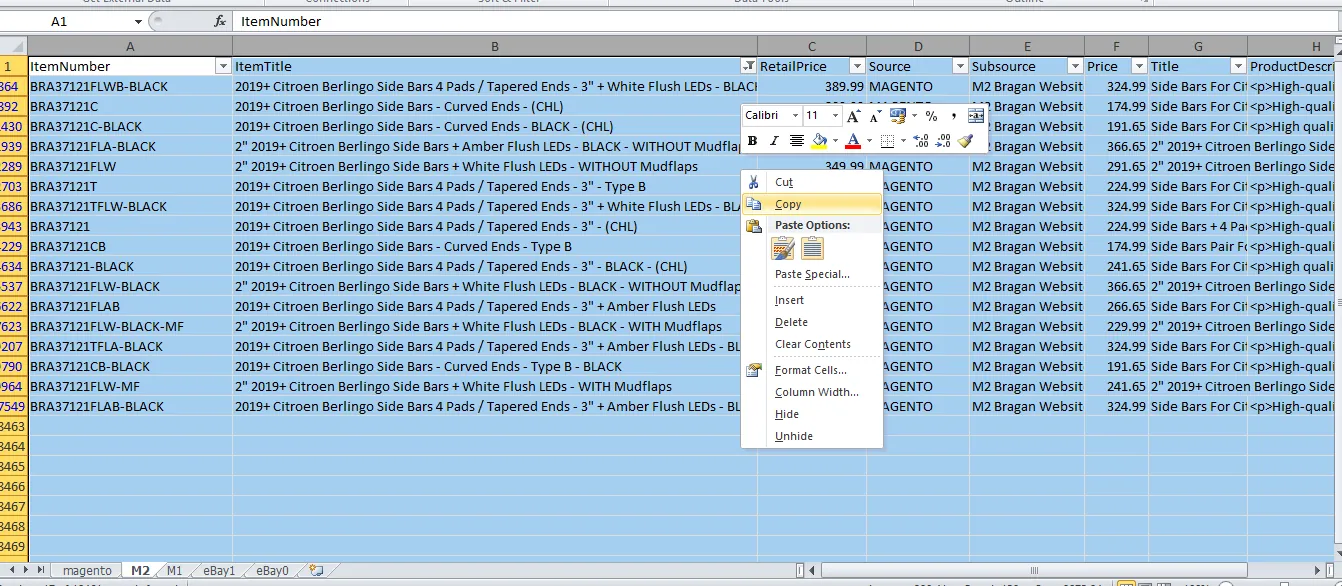This screenshot has width=1342, height=586.
Task: Click the horizontal scrollbar left arrow
Action: click(x=814, y=571)
